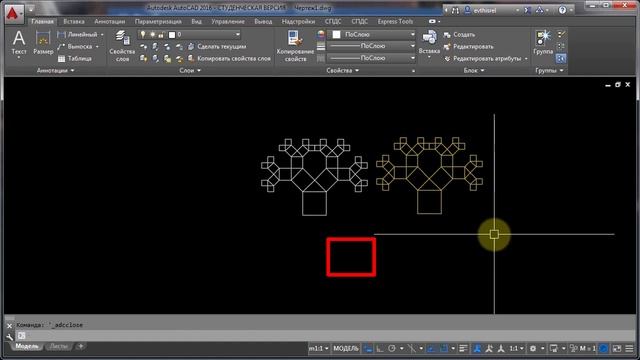The width and height of the screenshot is (640, 360).
Task: Open status bar customization hamburger menu
Action: [x=629, y=349]
